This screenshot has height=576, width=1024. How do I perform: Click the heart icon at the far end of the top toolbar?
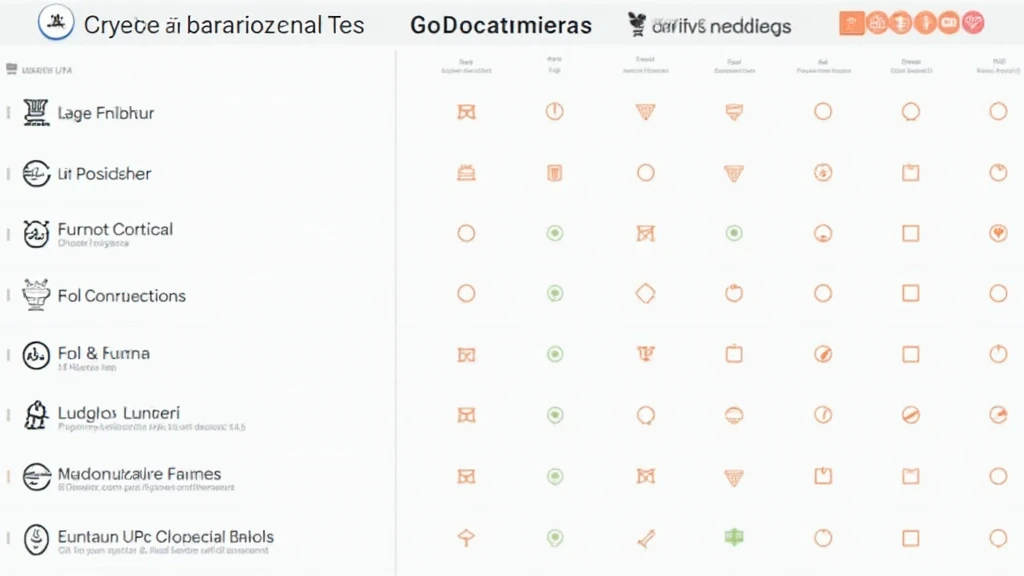[971, 23]
